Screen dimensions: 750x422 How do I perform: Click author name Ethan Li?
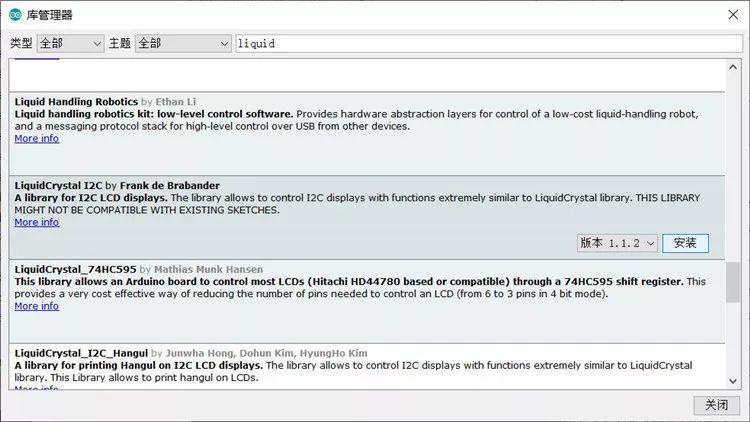tap(176, 102)
